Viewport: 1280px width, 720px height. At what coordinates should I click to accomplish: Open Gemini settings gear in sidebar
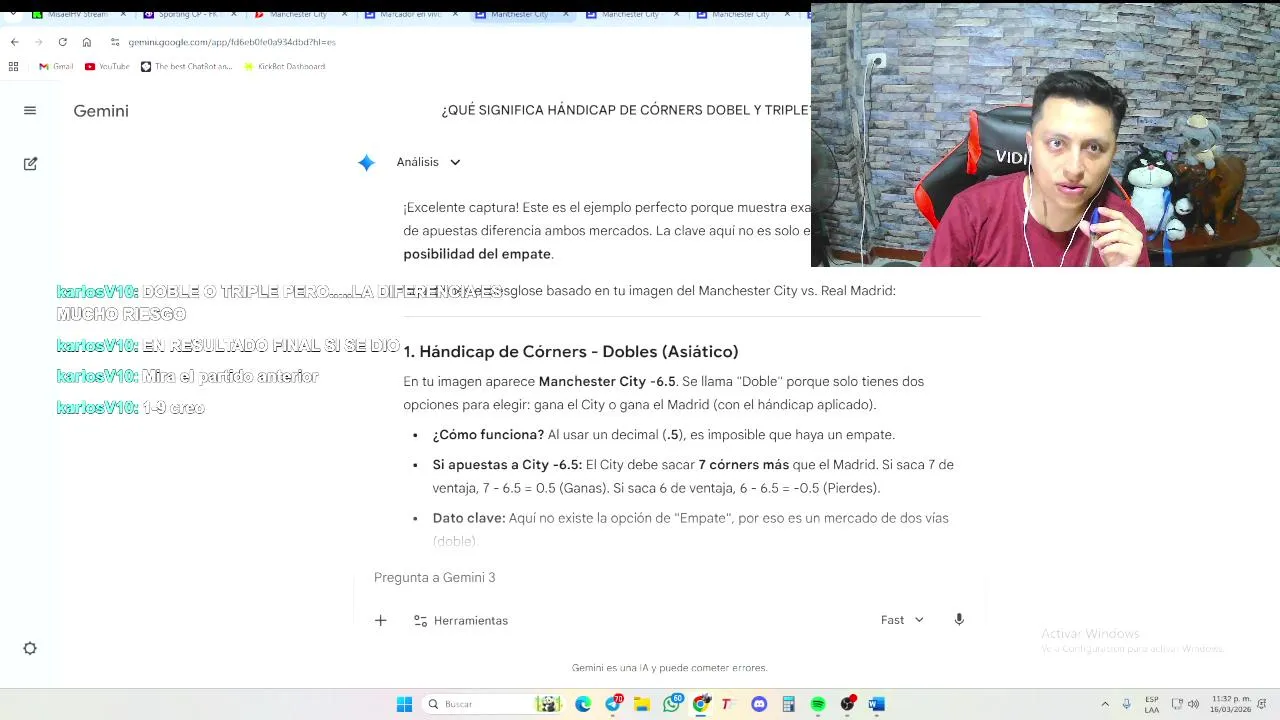(30, 648)
